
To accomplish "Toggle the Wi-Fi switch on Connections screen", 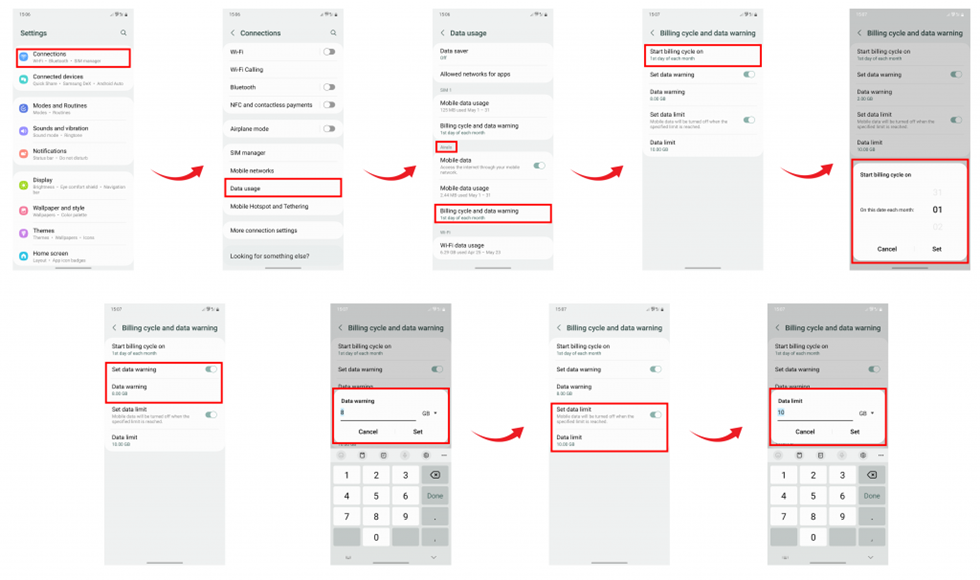I will (x=329, y=52).
